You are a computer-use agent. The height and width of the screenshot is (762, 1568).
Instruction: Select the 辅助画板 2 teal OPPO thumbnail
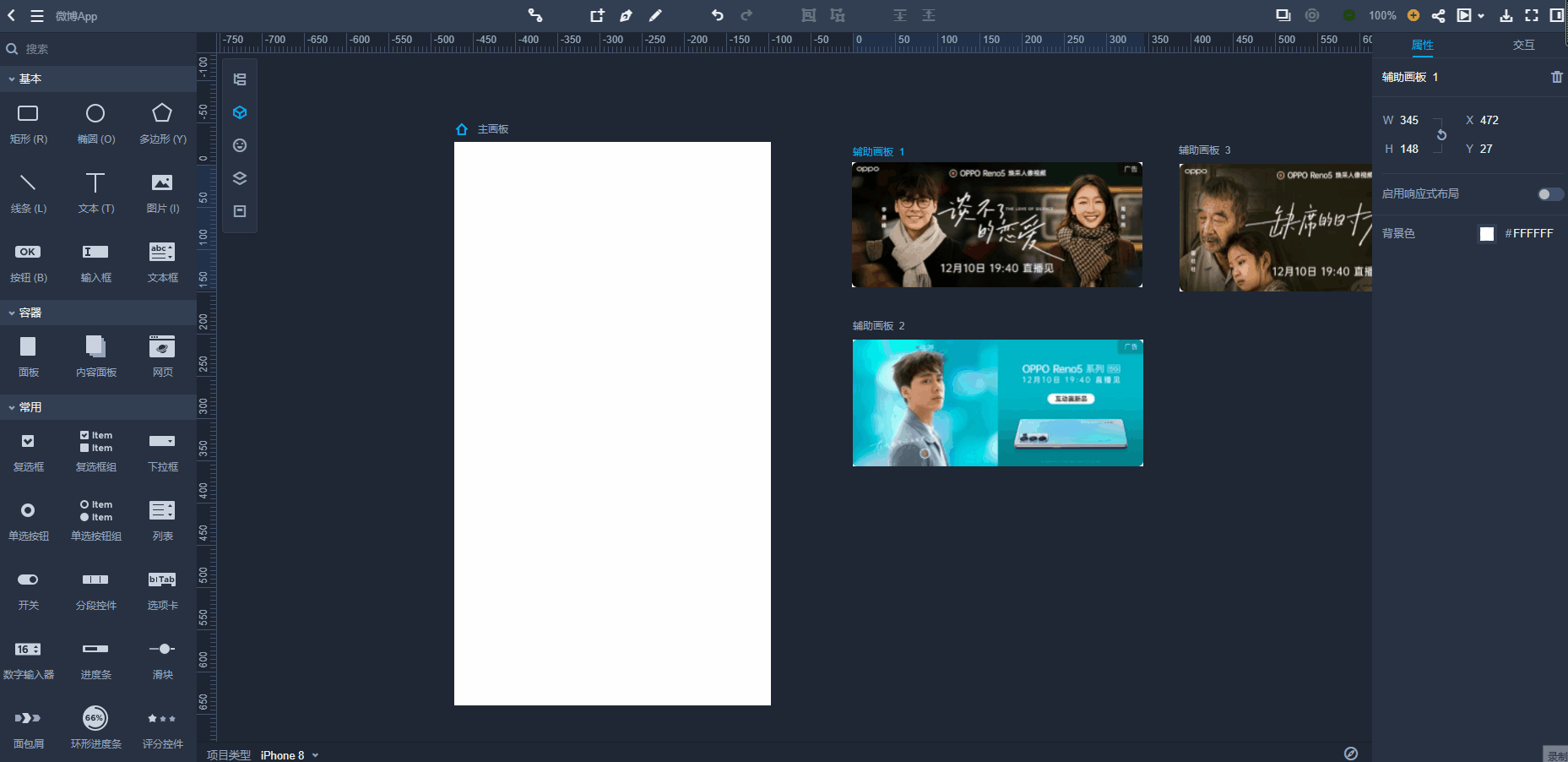click(x=998, y=403)
